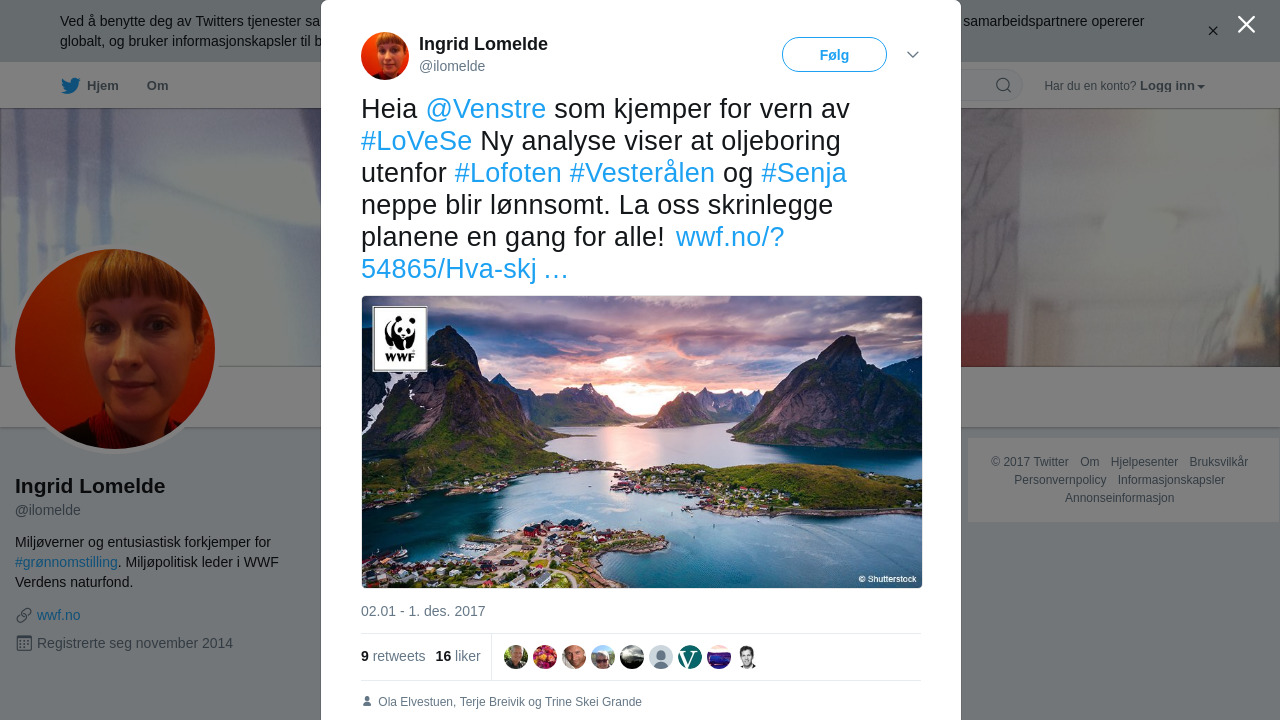Open the tweet options chevron menu
This screenshot has height=720, width=1280.
coord(913,55)
